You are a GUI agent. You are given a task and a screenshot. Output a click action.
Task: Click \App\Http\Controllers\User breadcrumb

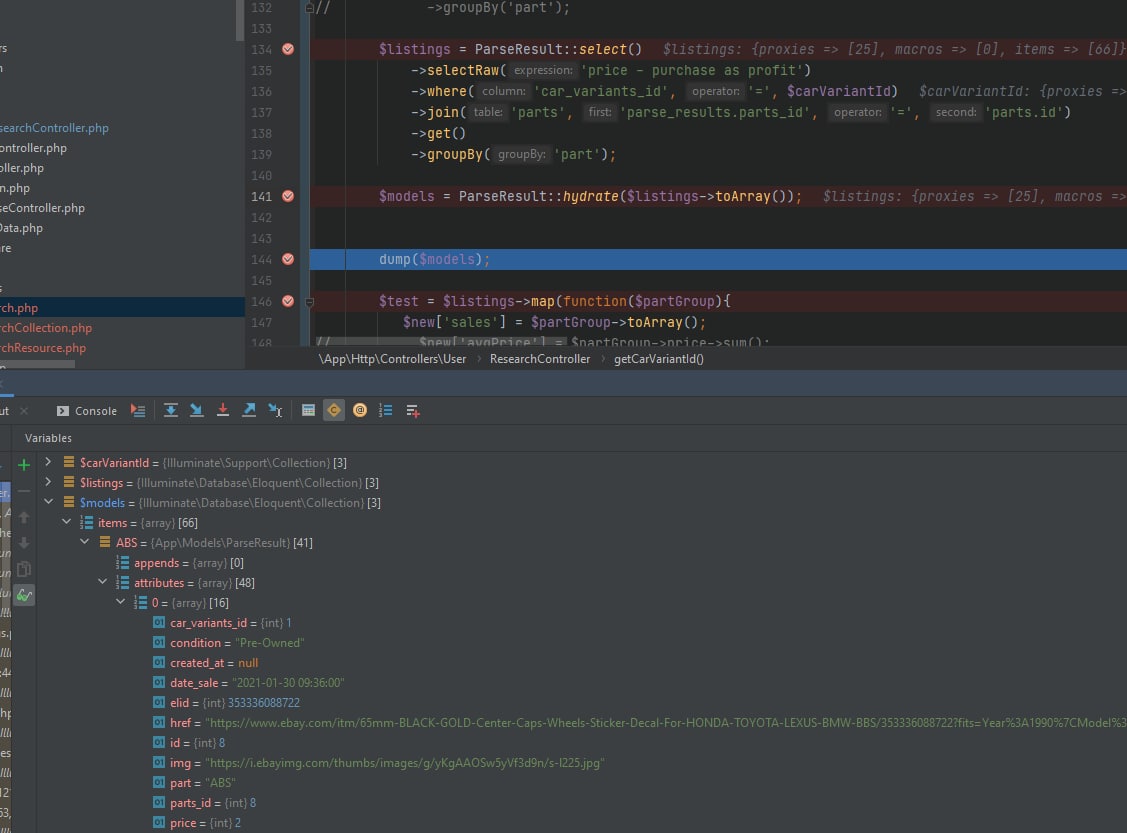[392, 359]
